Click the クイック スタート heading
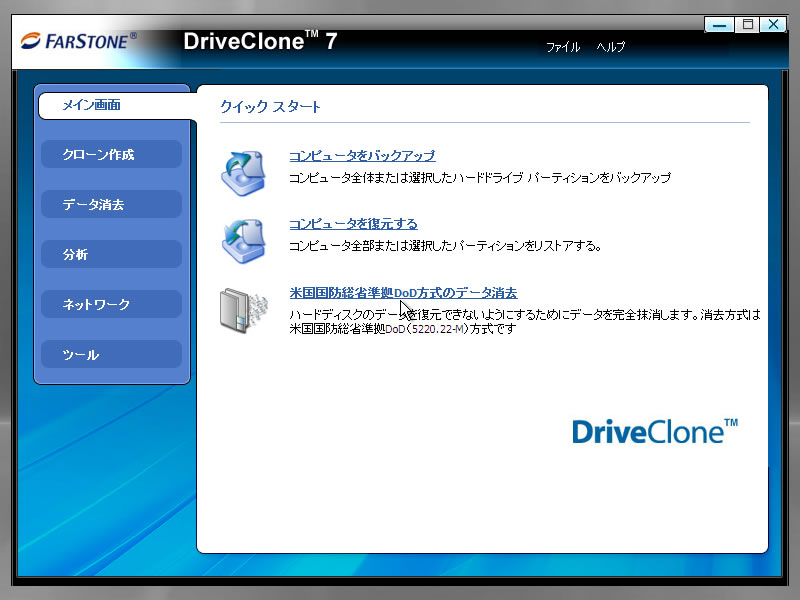Viewport: 800px width, 600px height. [x=270, y=107]
